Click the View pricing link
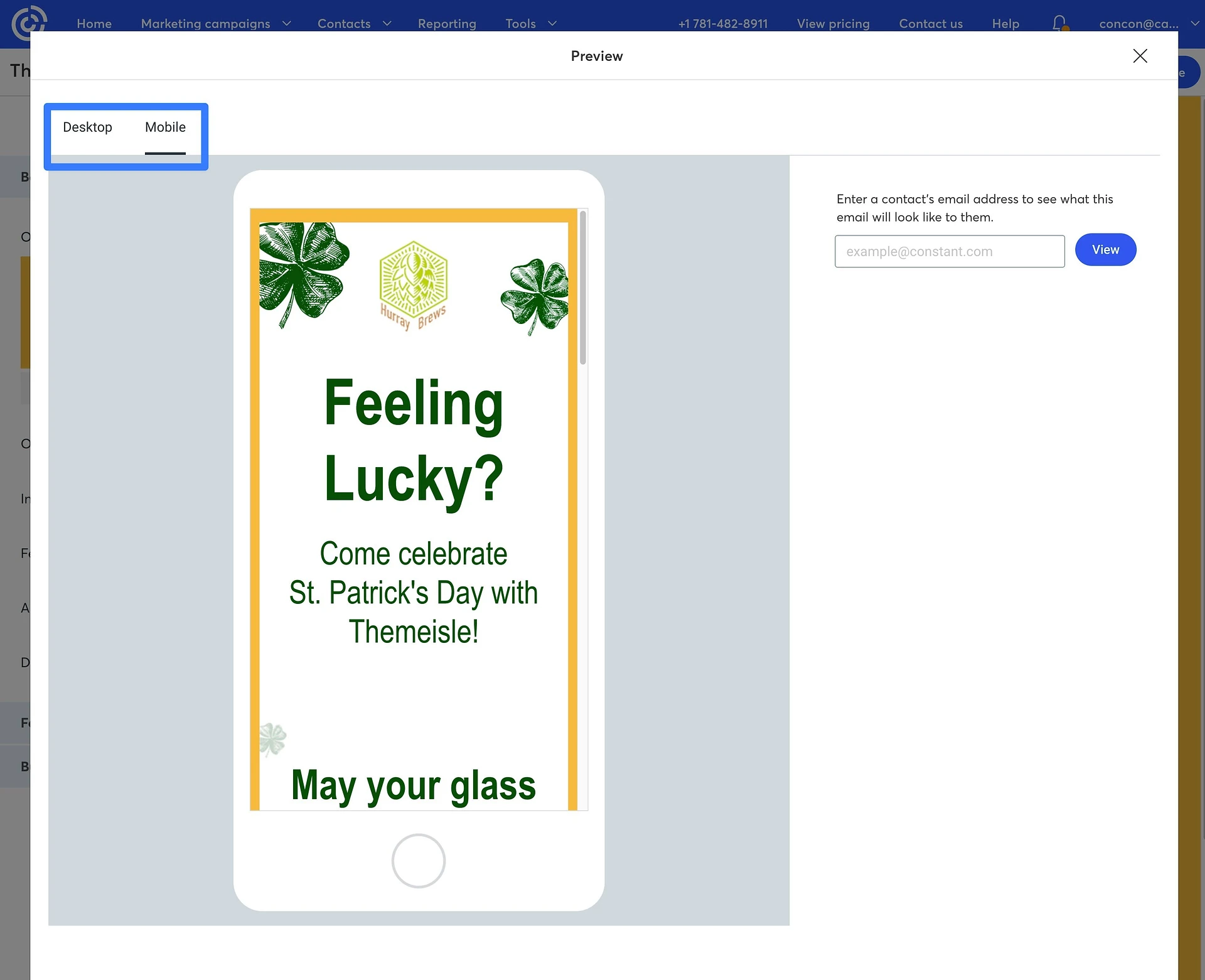Screen dimensions: 1205x980 coord(833,23)
